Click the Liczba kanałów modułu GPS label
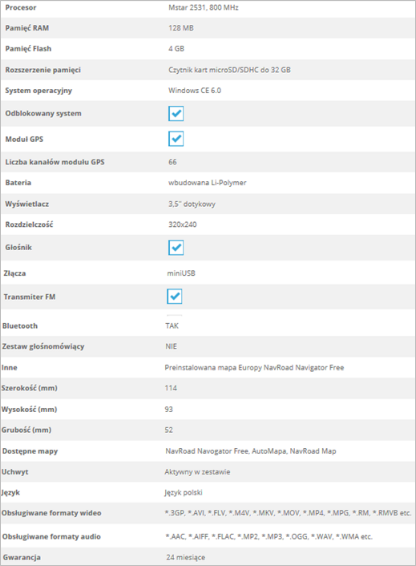The image size is (416, 566). 55,162
